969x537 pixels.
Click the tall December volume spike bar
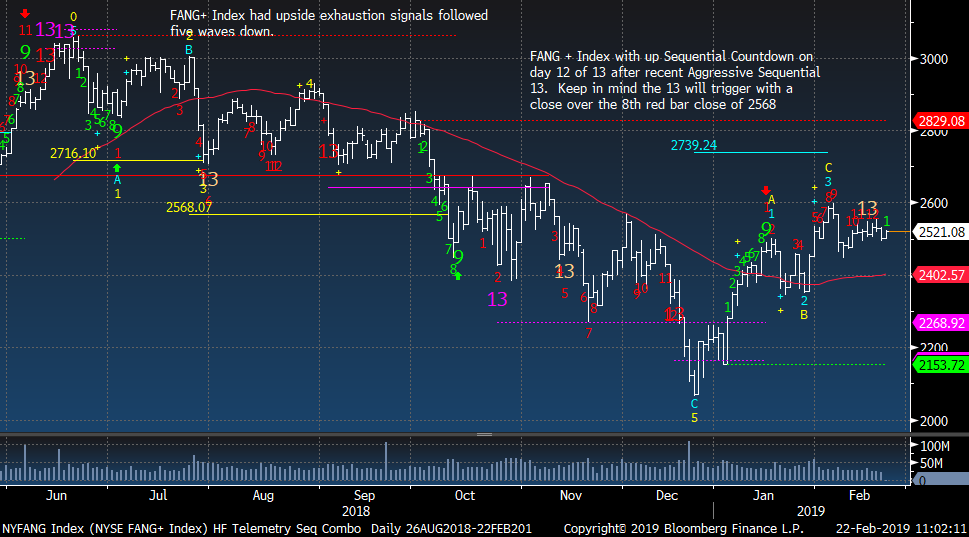click(x=688, y=462)
